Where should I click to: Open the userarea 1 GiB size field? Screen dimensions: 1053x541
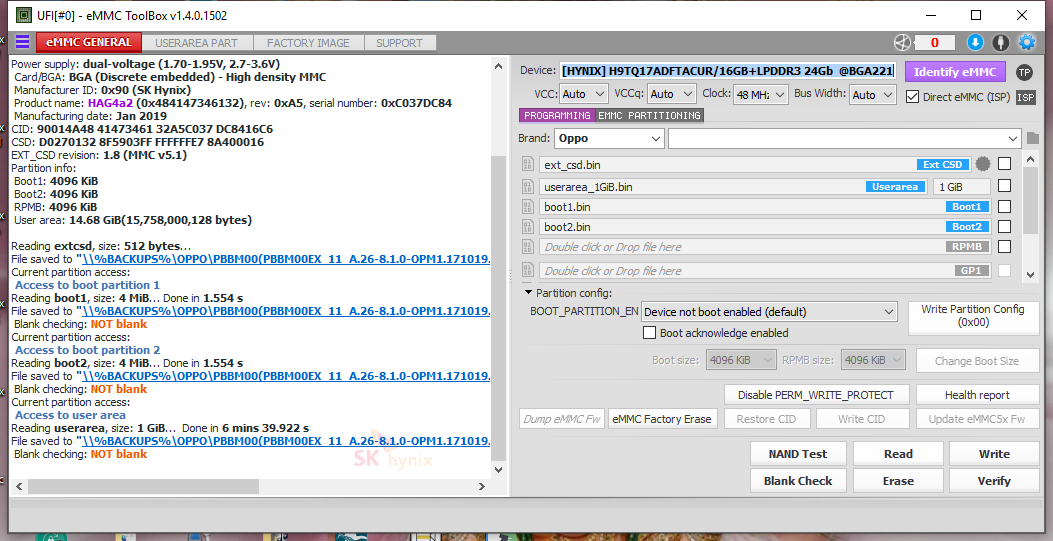pyautogui.click(x=962, y=187)
